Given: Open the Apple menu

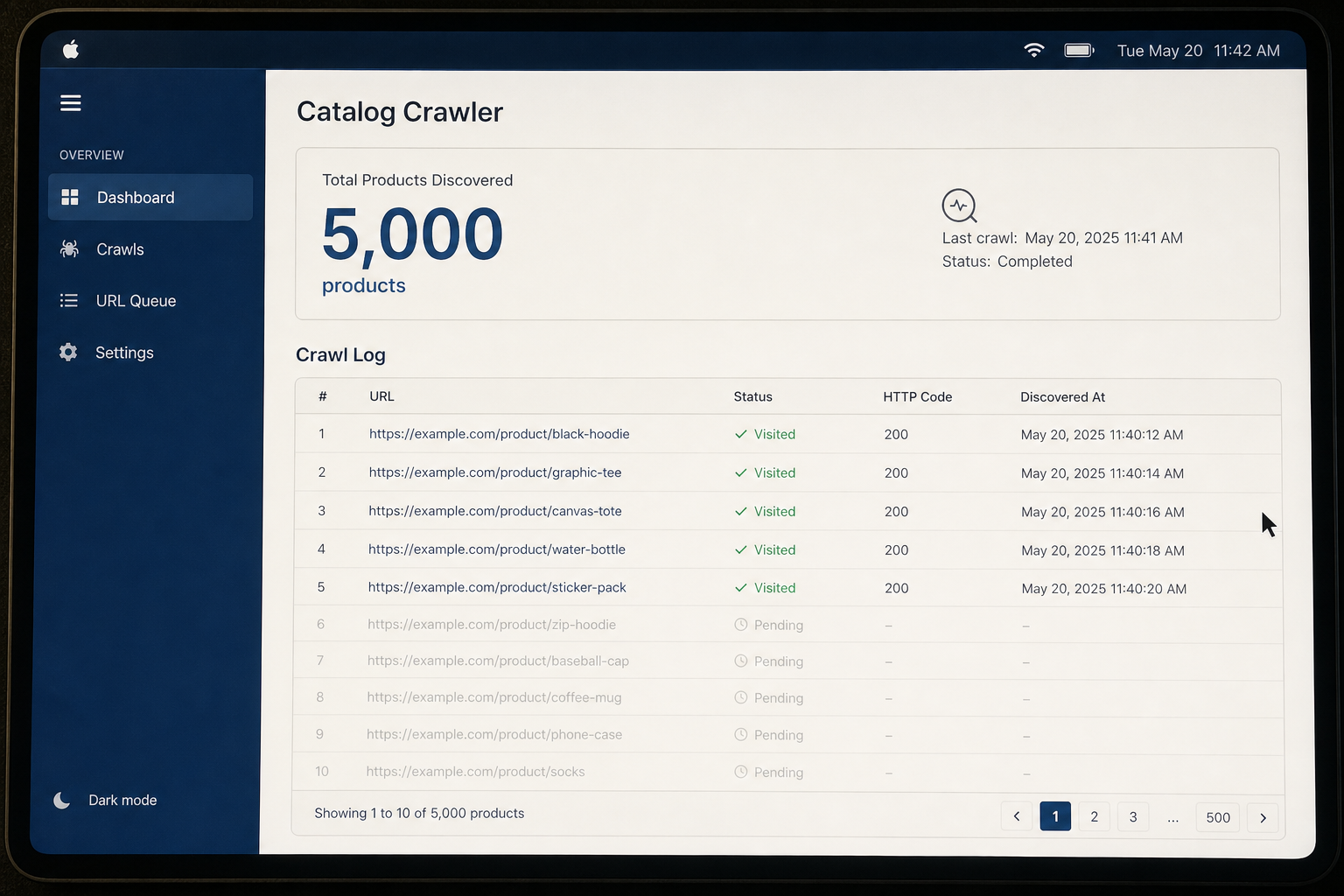Looking at the screenshot, I should click(71, 50).
